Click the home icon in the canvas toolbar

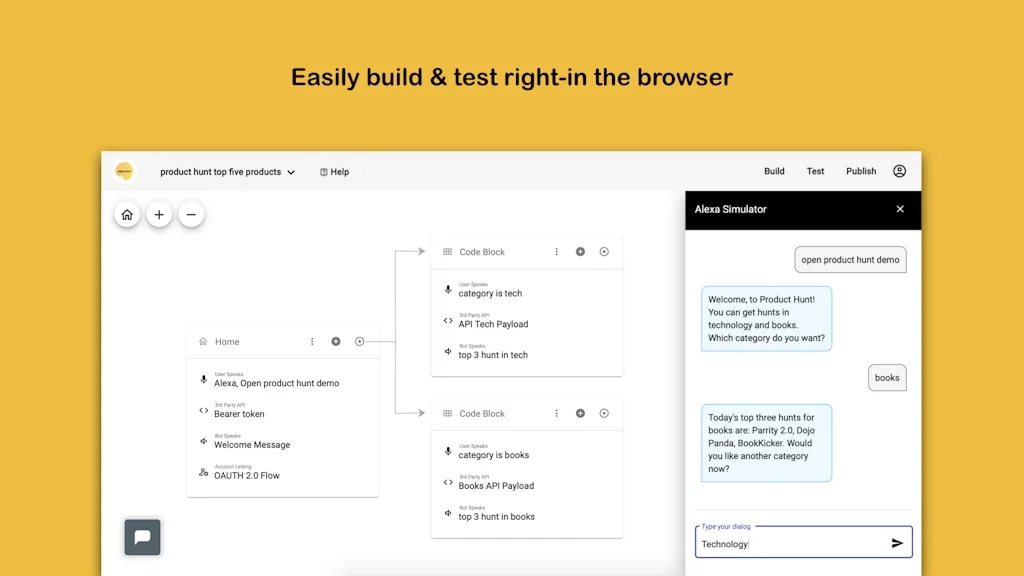(127, 214)
